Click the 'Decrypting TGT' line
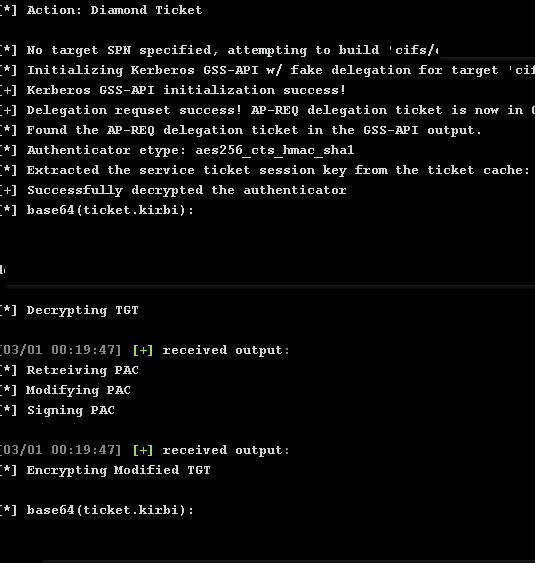The height and width of the screenshot is (563, 535). tap(69, 310)
